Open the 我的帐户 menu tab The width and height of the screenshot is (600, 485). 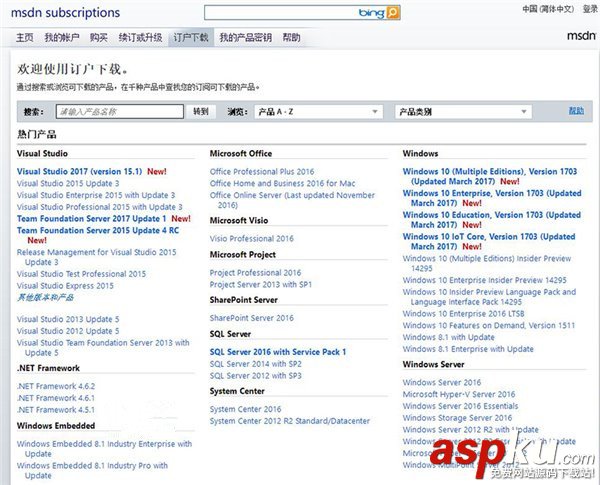[62, 38]
